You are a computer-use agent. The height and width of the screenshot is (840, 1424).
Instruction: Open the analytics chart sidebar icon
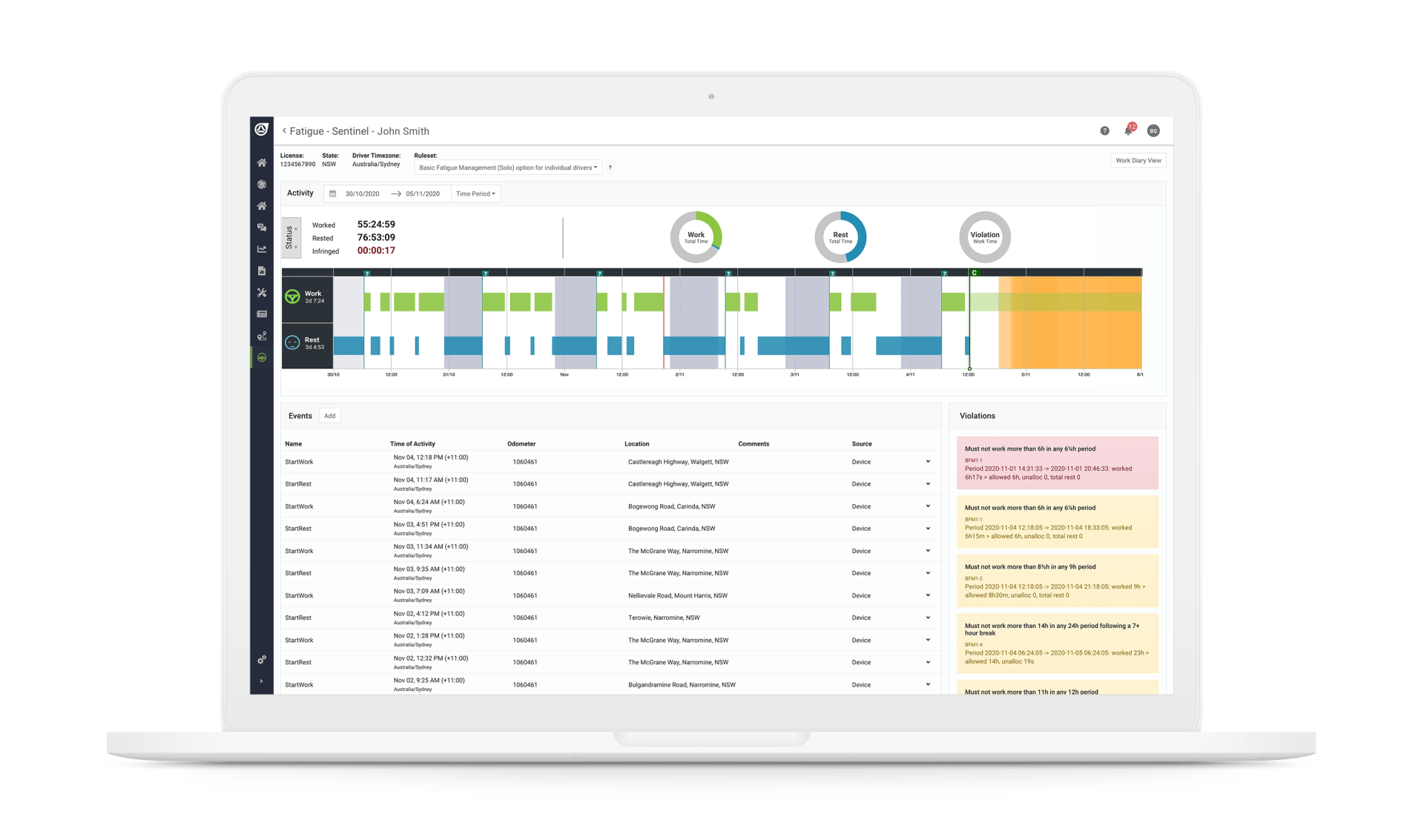point(262,249)
